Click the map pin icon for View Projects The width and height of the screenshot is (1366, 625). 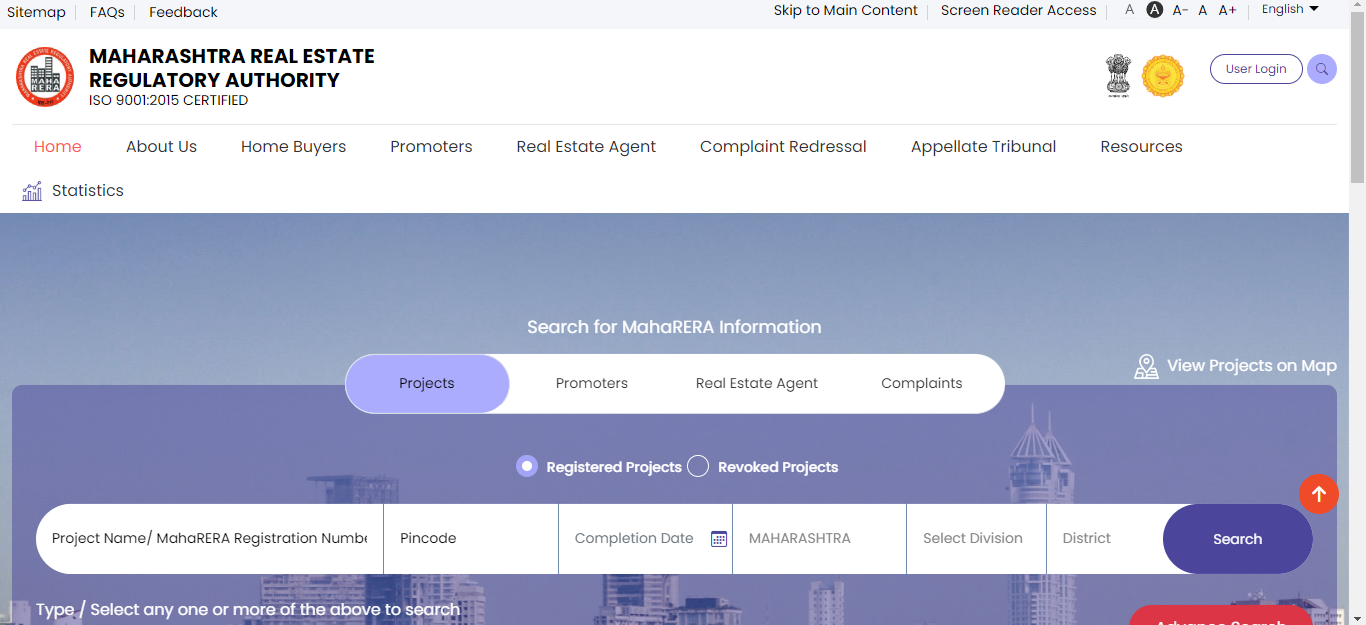coord(1146,366)
